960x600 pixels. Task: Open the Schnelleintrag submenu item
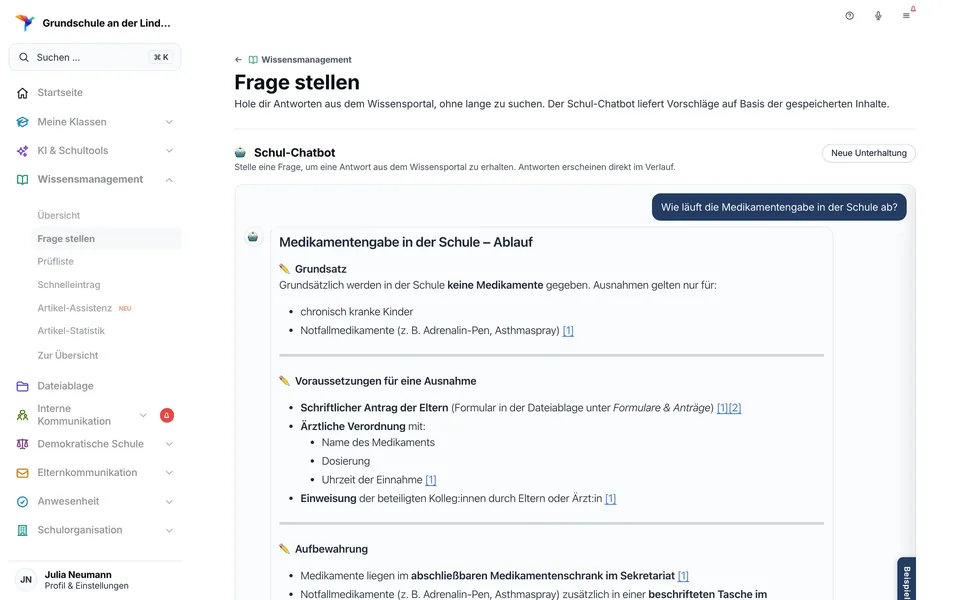pyautogui.click(x=69, y=285)
